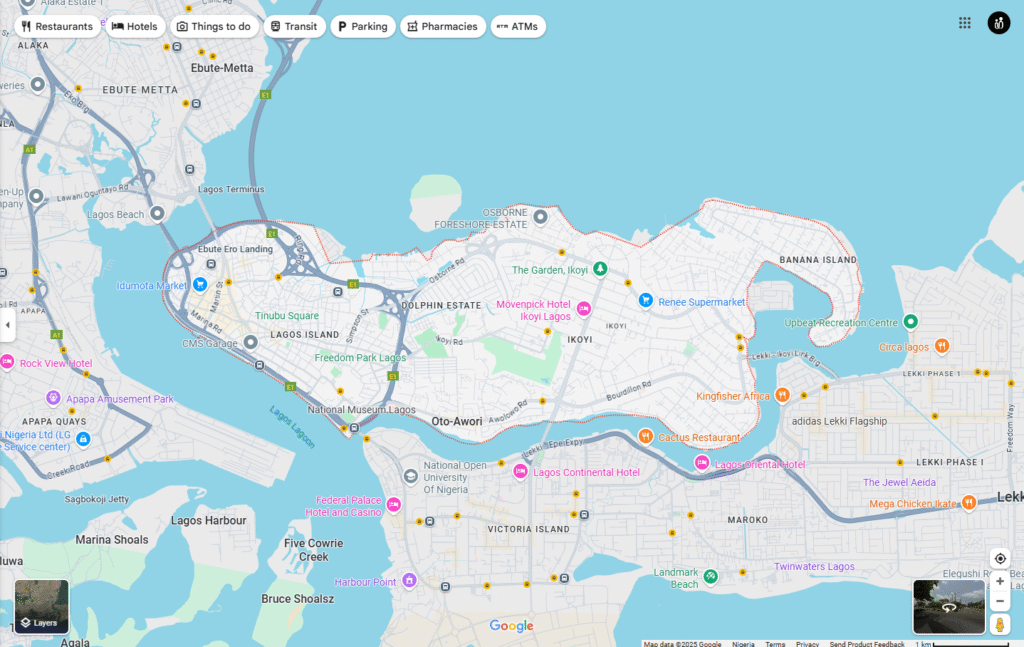Select Idumota Market shopping pin
1024x647 pixels.
point(200,284)
